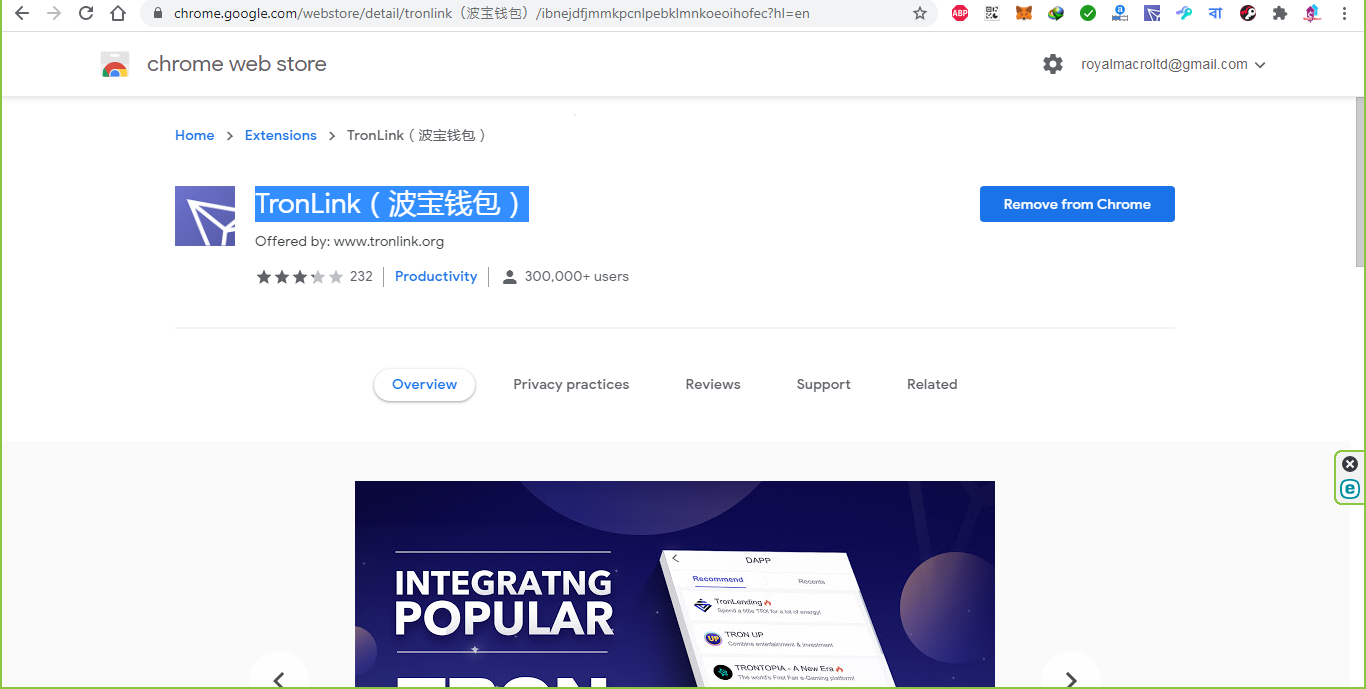Screen dimensions: 1366x689
Task: Open the QR code extension icon
Action: 992,13
